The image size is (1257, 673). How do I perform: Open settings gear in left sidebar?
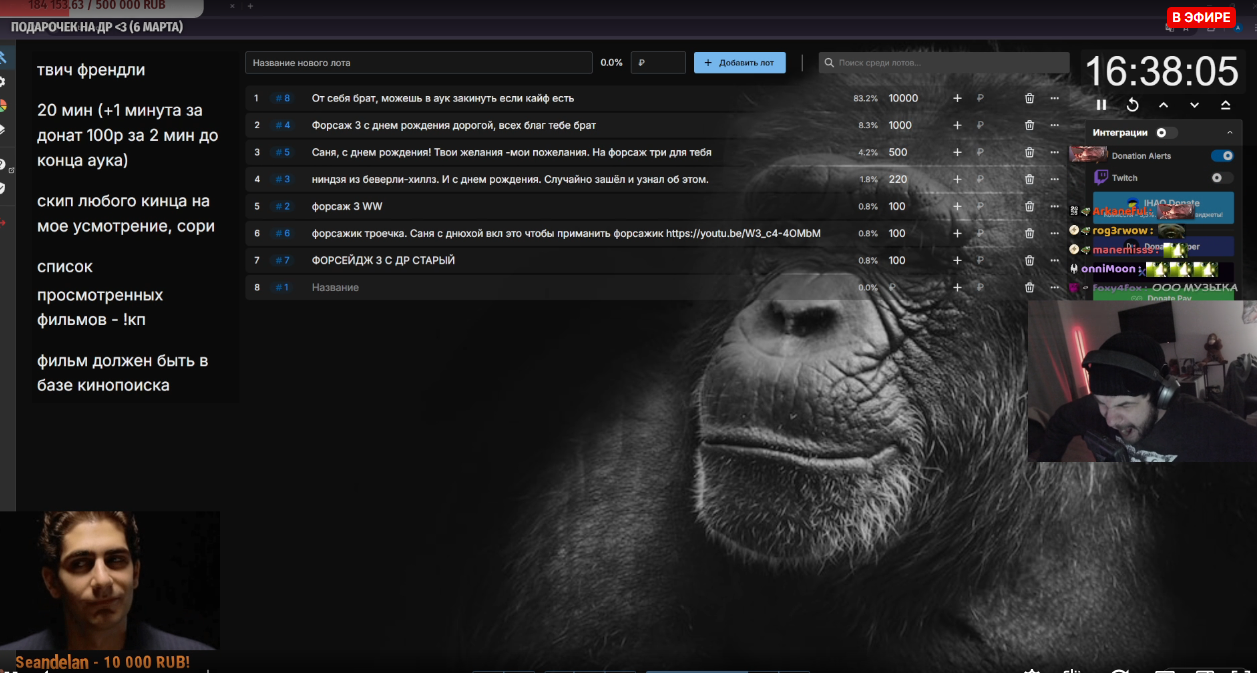3,82
